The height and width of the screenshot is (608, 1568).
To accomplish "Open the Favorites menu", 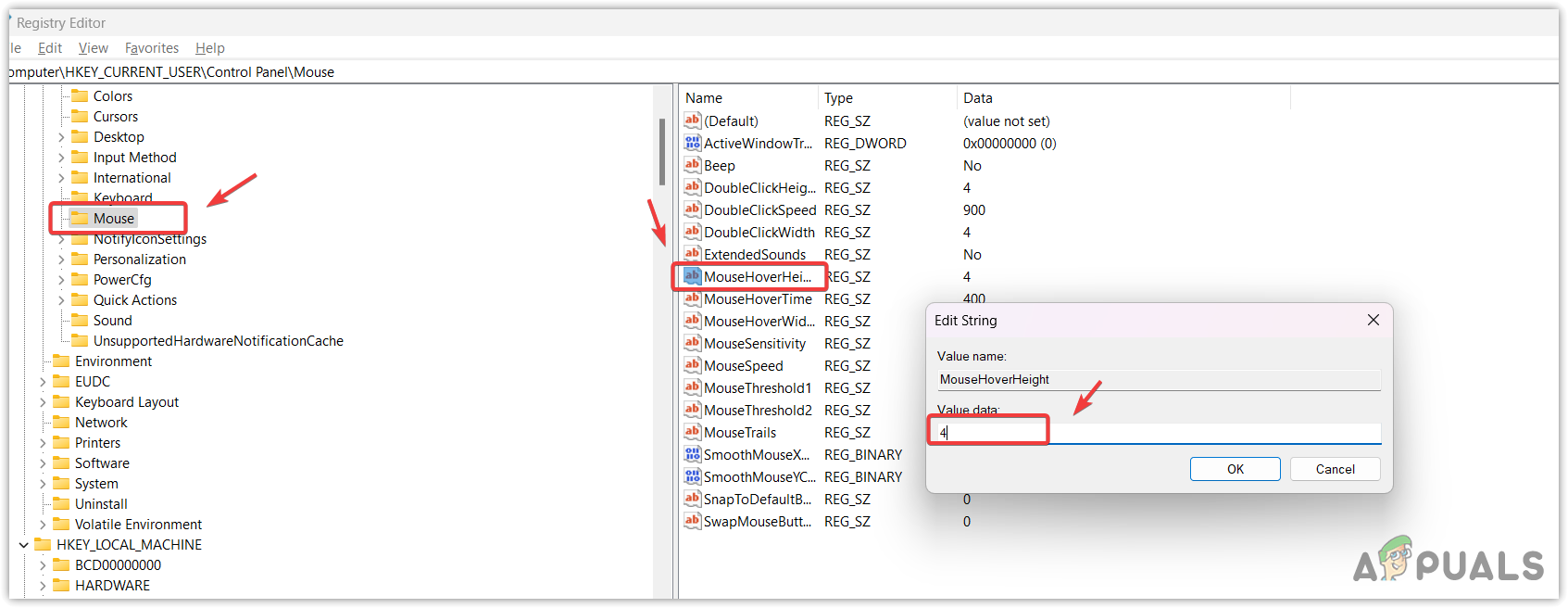I will (152, 48).
